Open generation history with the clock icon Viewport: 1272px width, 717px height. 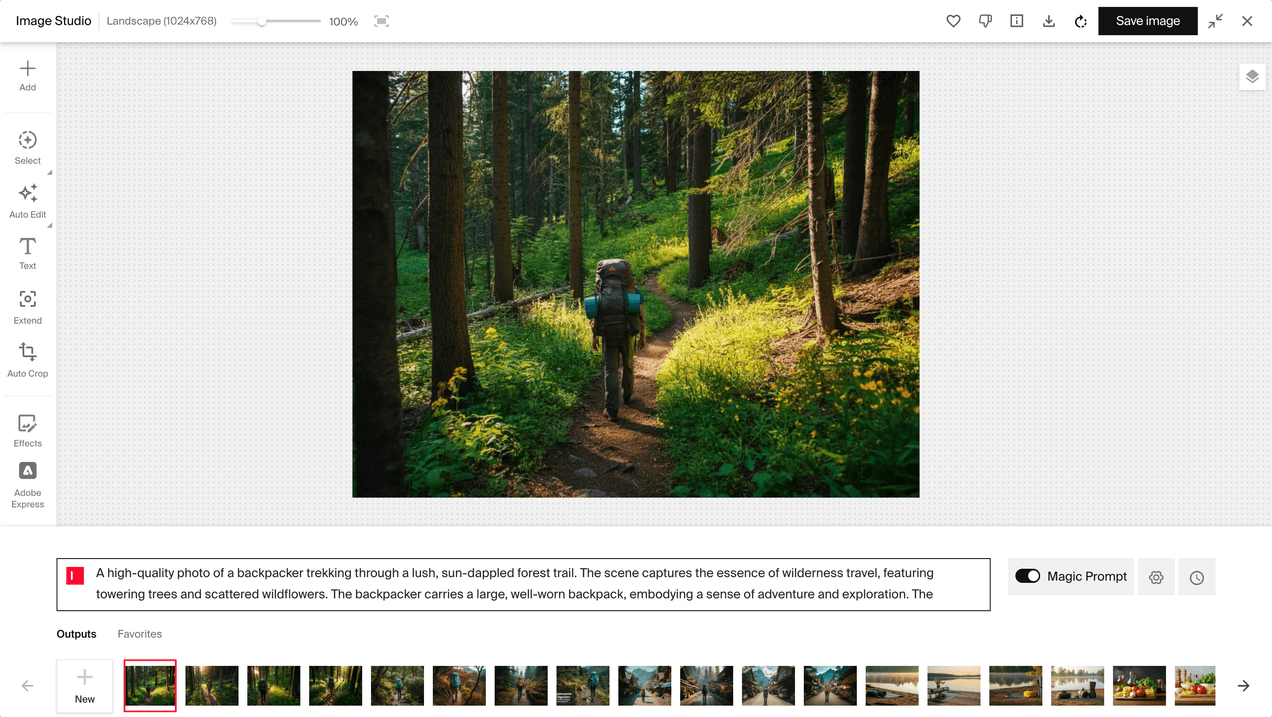(x=1196, y=576)
